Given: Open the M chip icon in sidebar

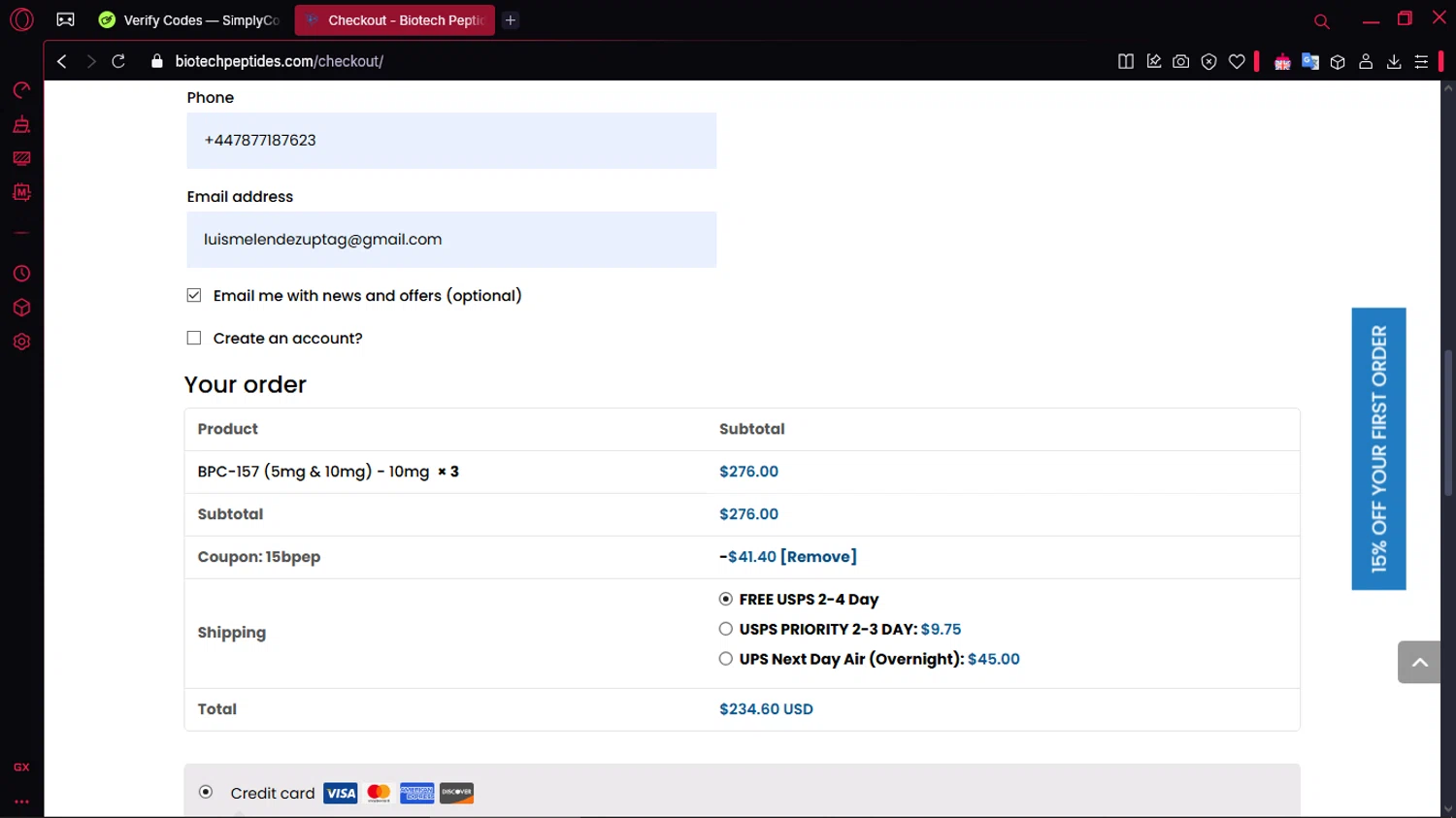Looking at the screenshot, I should pyautogui.click(x=21, y=192).
